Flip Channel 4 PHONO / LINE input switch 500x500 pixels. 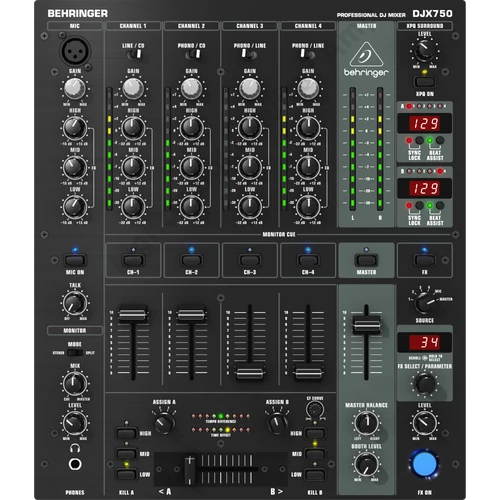(307, 54)
